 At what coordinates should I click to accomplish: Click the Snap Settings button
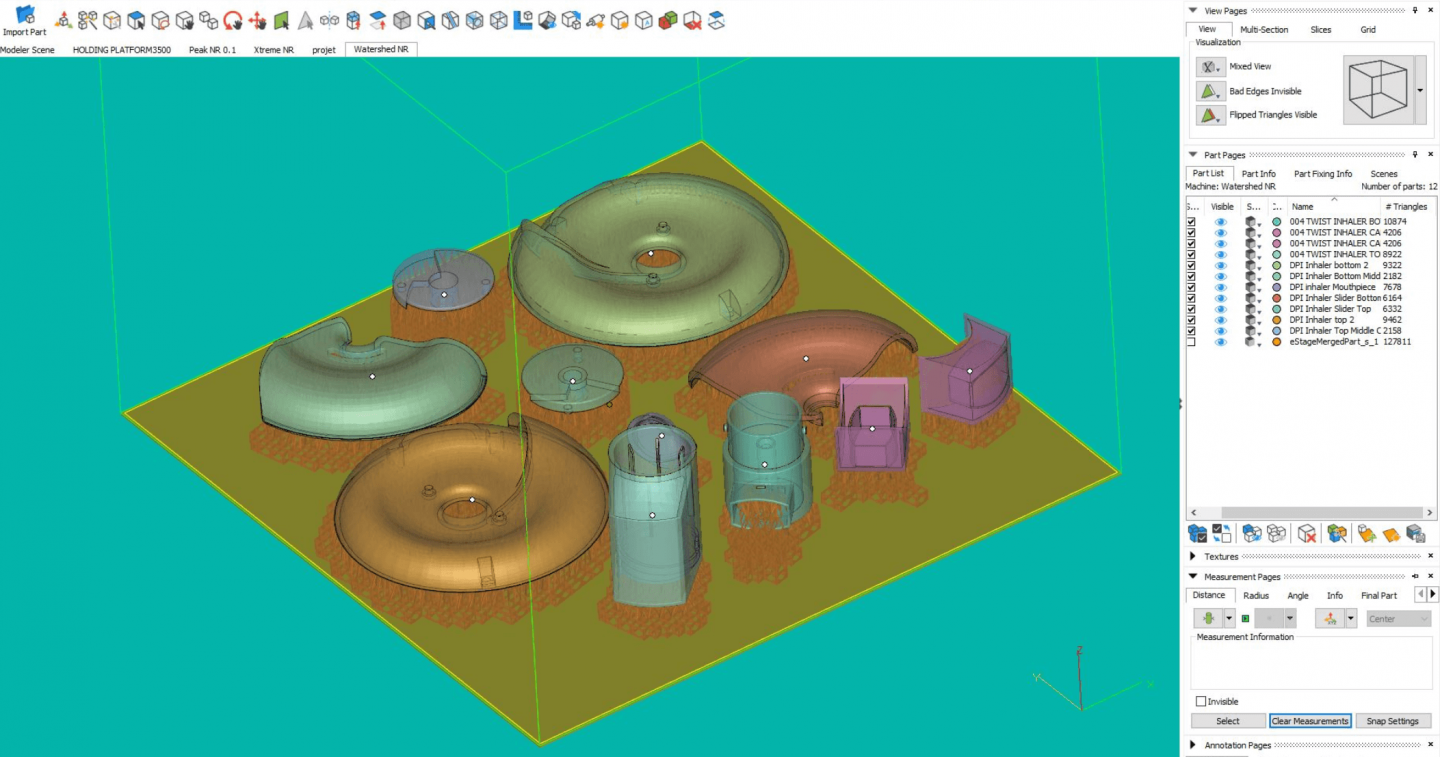click(x=1393, y=720)
